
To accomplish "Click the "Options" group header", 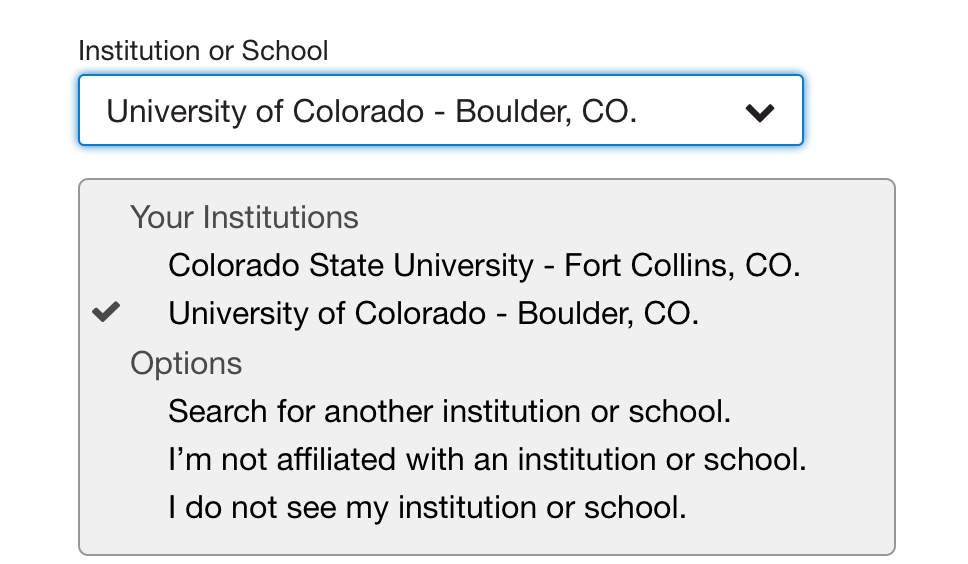I will pos(186,363).
